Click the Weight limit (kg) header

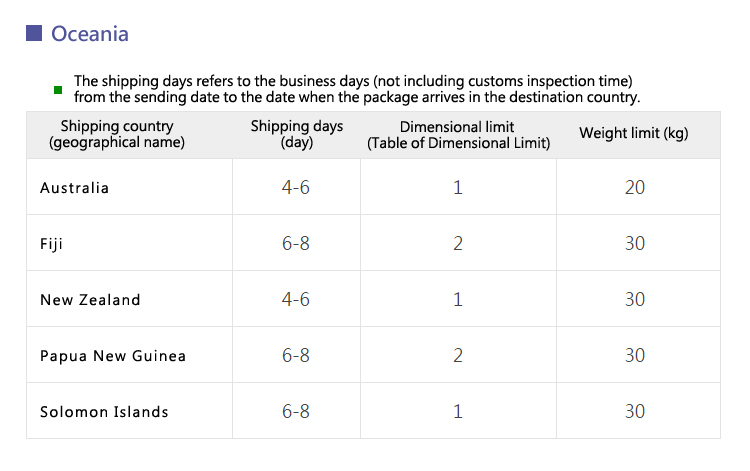634,133
